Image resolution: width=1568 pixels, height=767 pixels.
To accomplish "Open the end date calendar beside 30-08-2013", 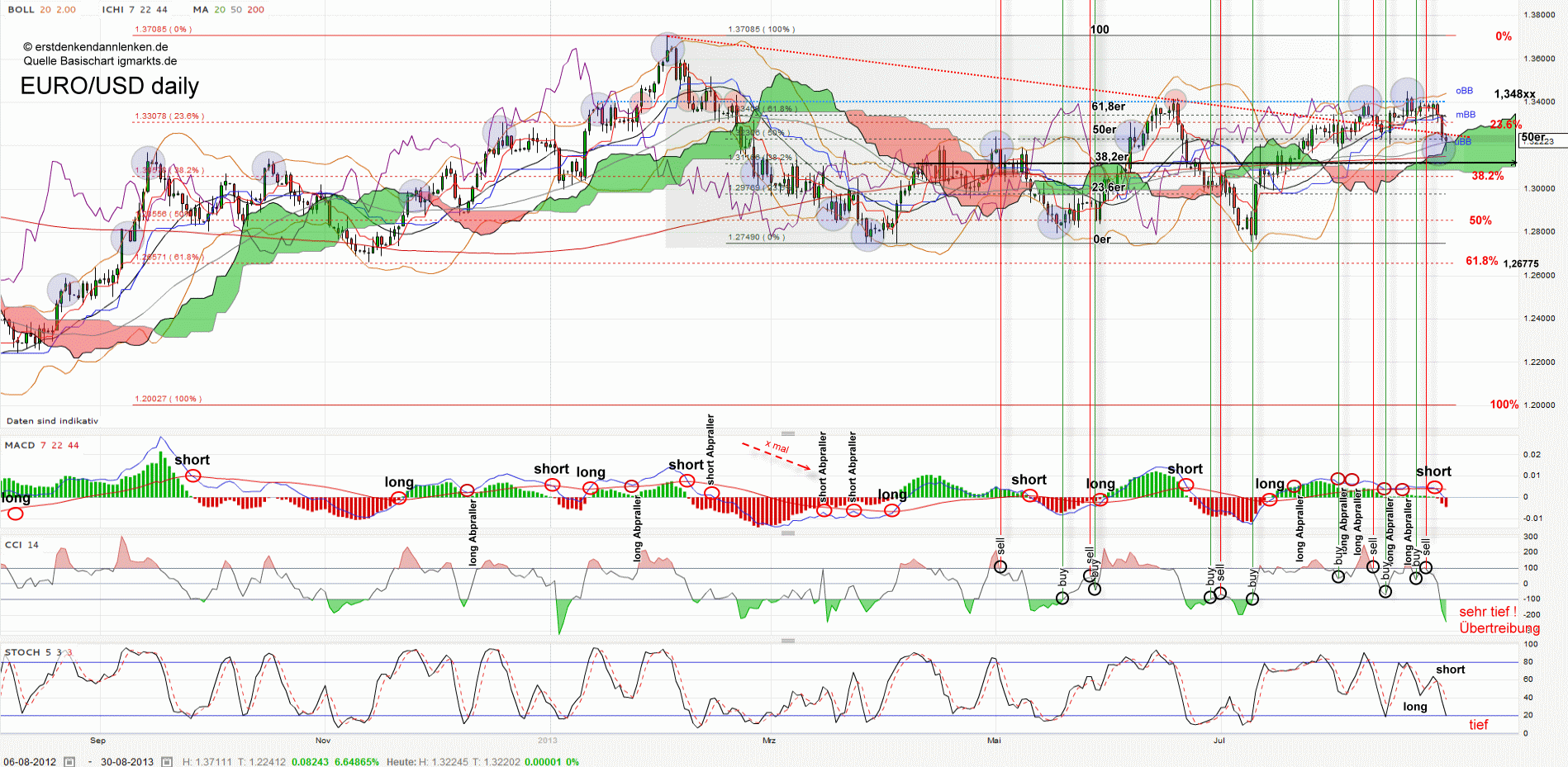I will [167, 761].
